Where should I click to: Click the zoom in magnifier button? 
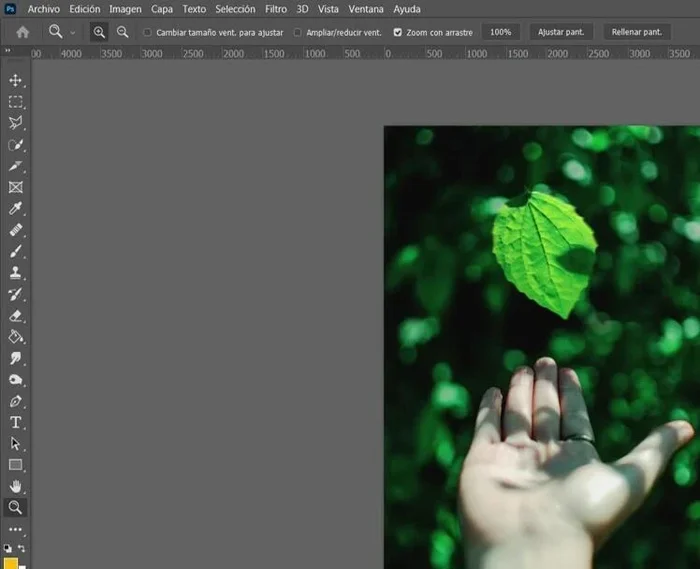coord(99,32)
